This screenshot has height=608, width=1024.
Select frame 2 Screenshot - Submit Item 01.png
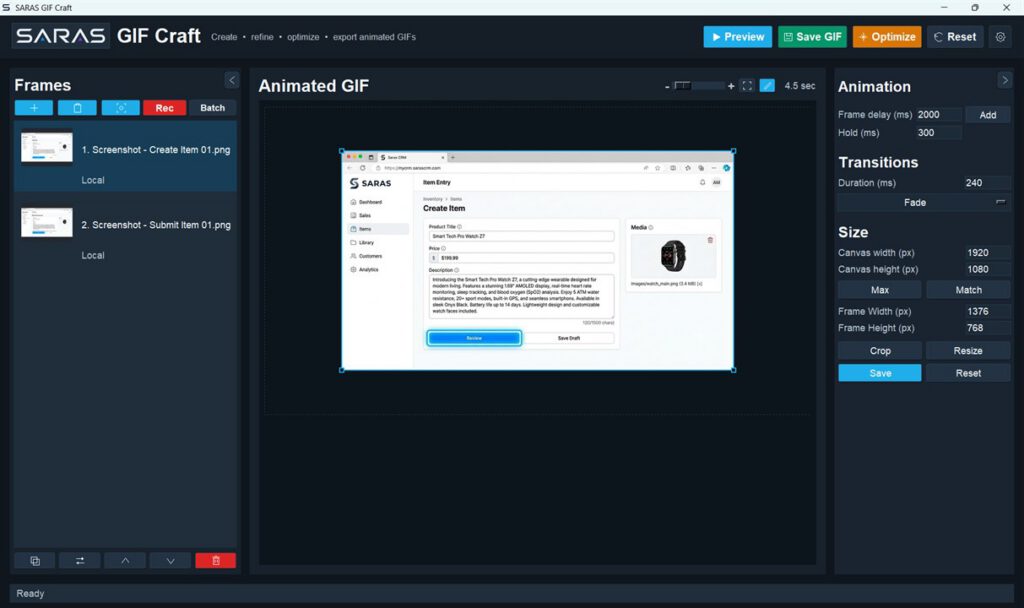point(125,233)
